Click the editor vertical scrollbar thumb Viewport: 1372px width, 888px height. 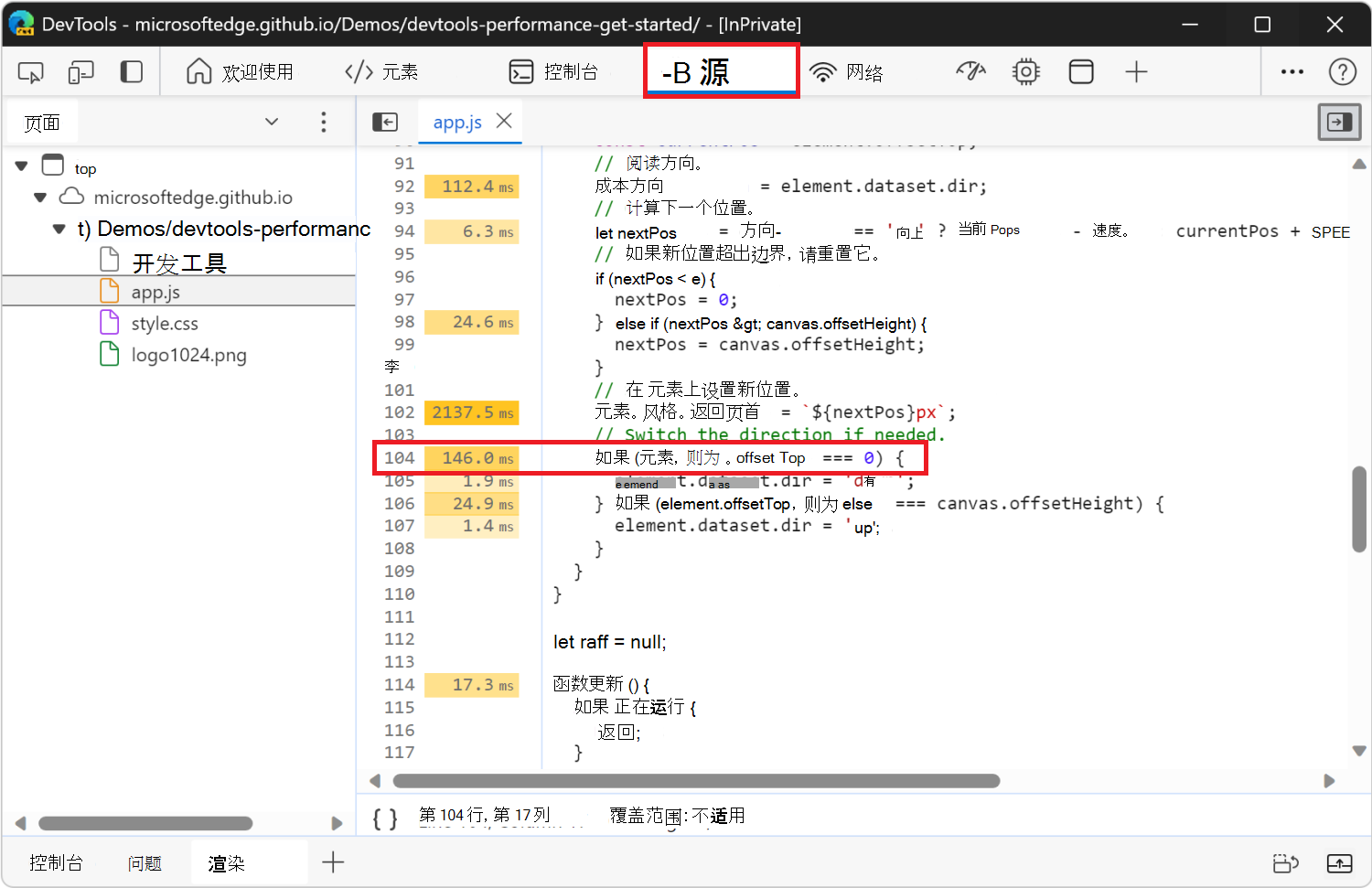(x=1359, y=509)
